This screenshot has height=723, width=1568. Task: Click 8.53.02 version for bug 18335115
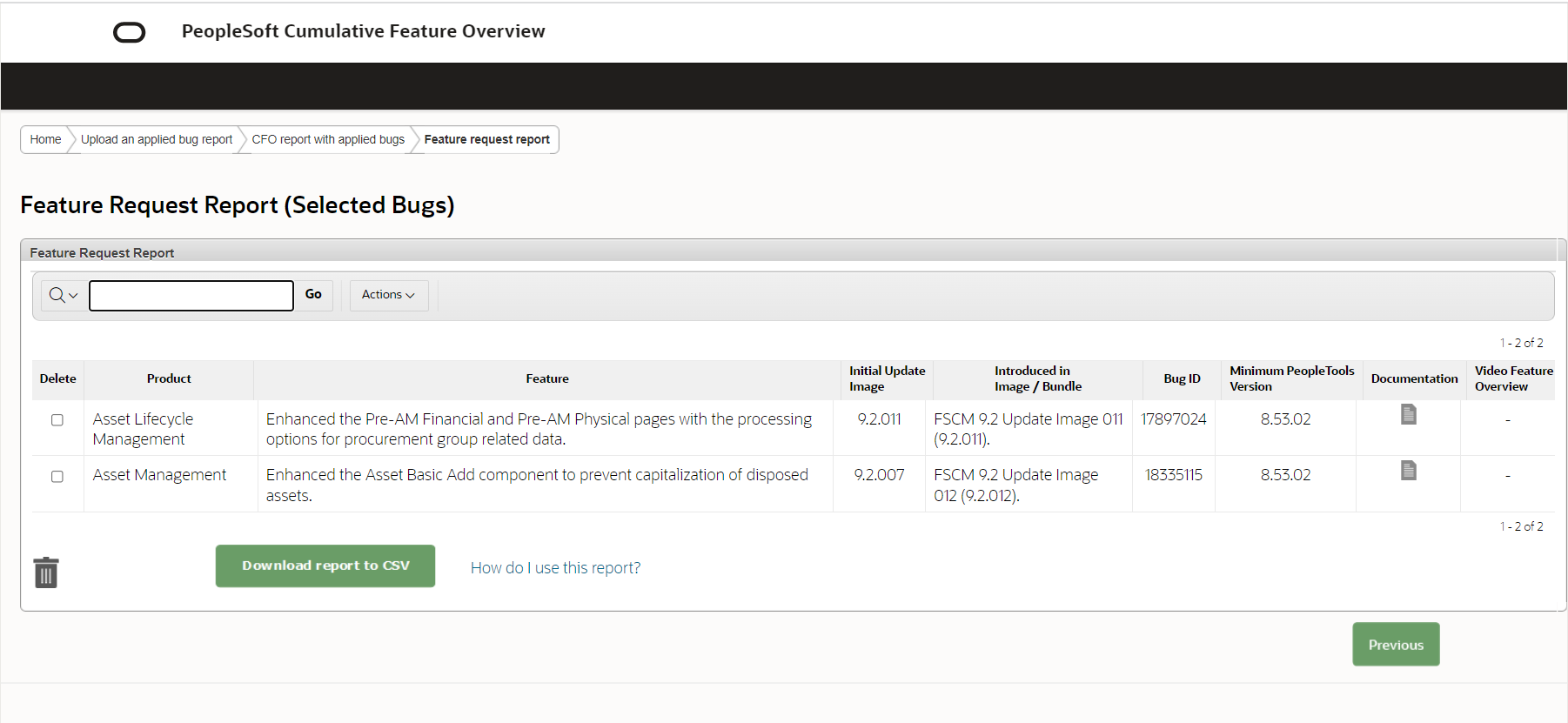pyautogui.click(x=1285, y=475)
